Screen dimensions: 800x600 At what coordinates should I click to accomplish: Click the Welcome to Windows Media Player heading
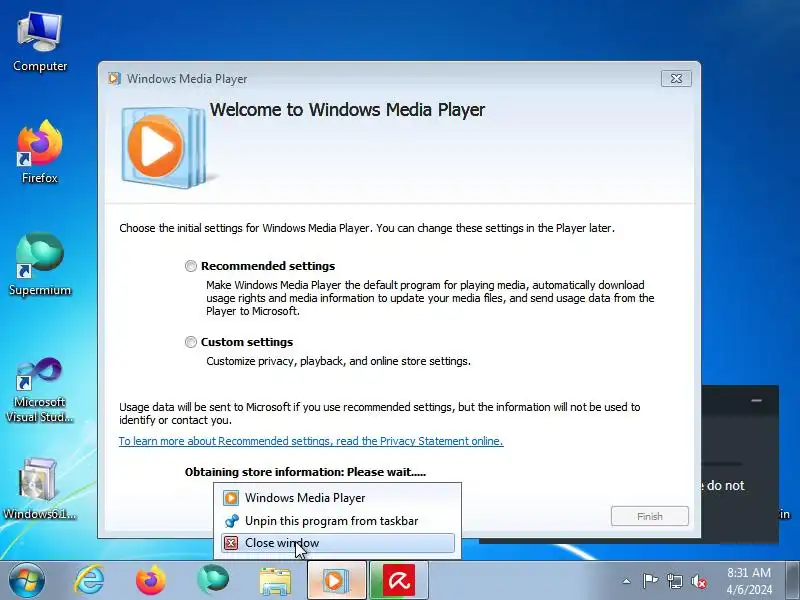[x=347, y=110]
